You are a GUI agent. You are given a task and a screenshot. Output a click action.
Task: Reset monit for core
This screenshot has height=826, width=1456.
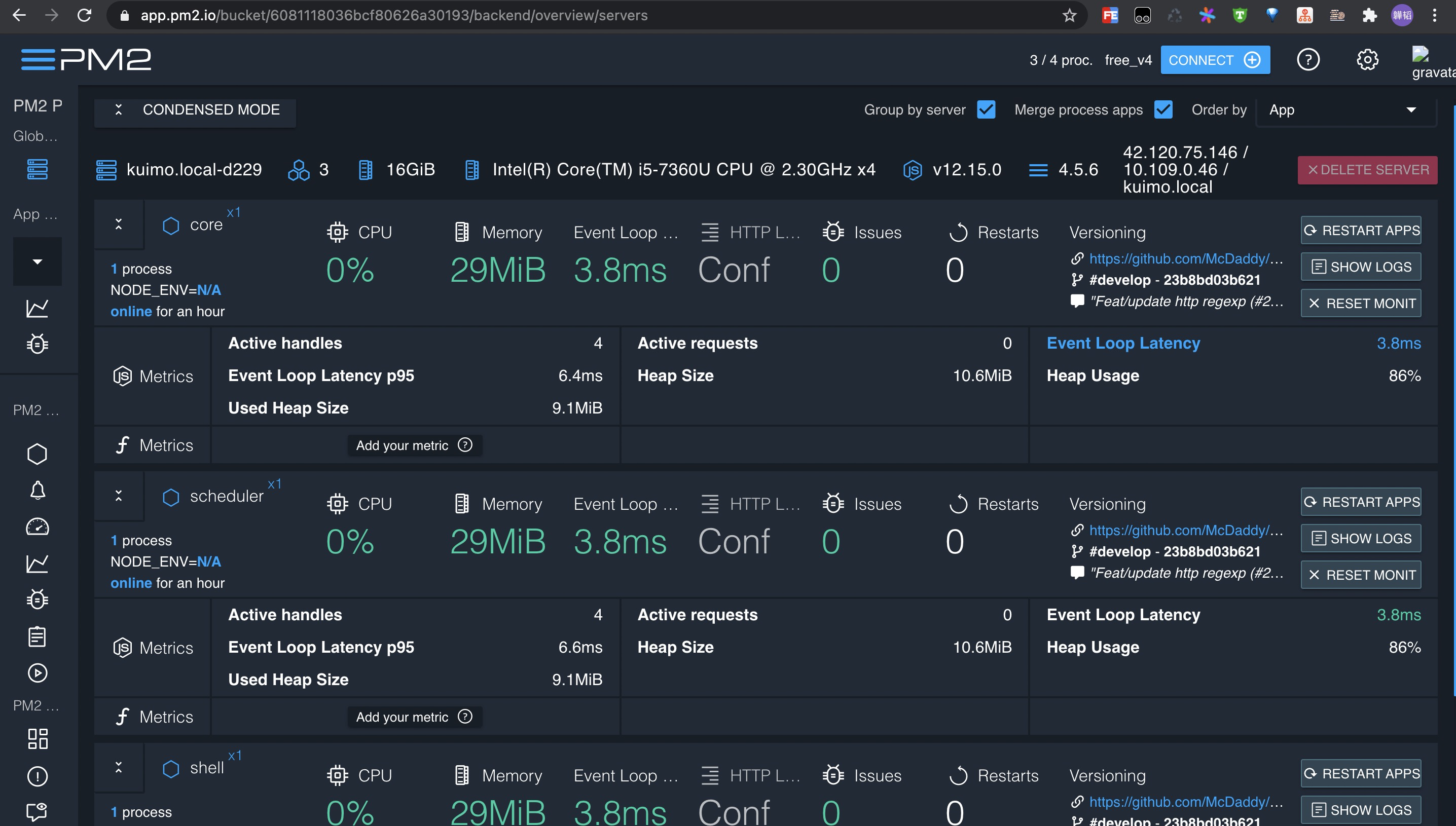point(1361,303)
